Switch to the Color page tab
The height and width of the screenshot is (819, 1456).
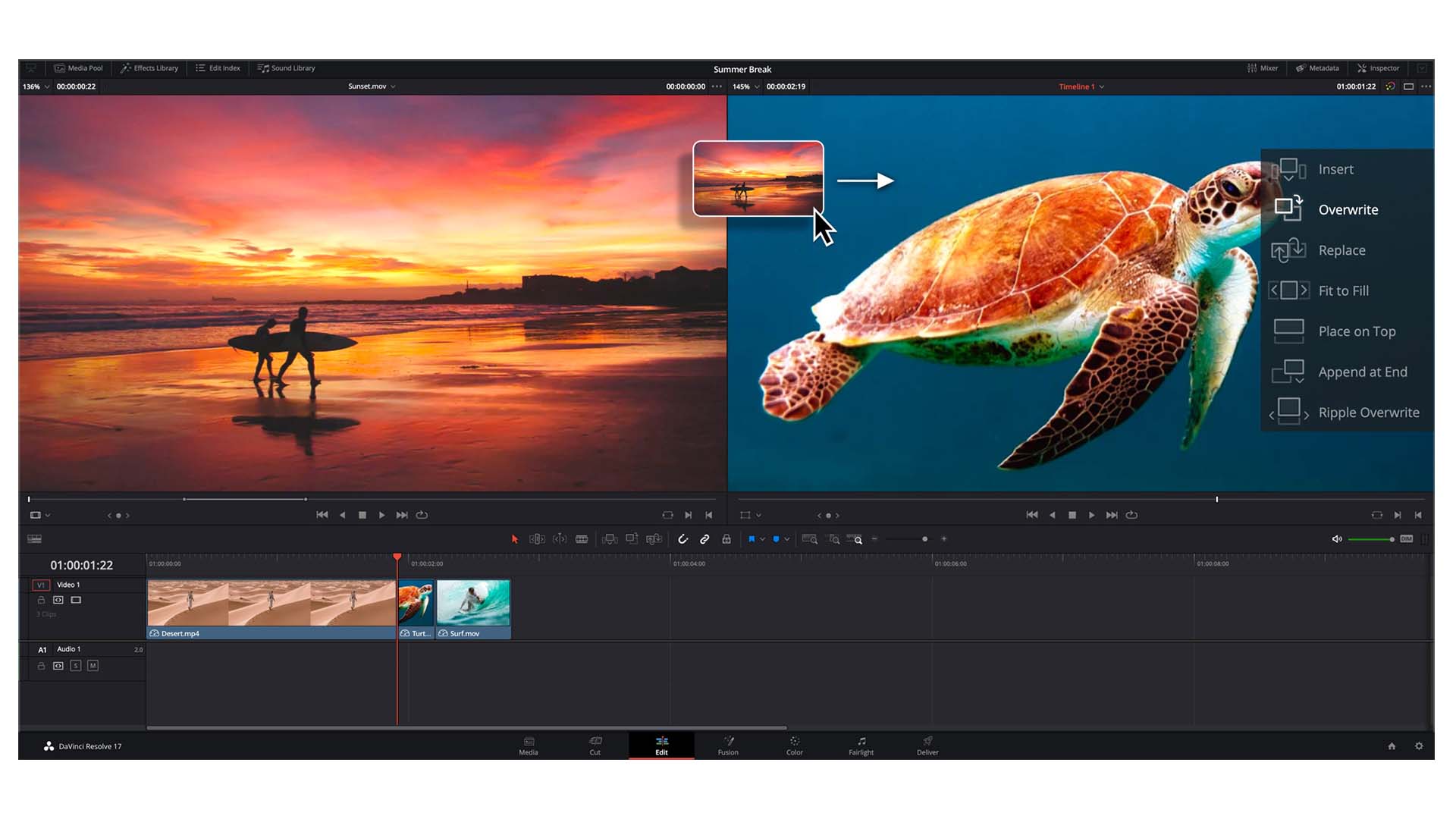tap(793, 745)
